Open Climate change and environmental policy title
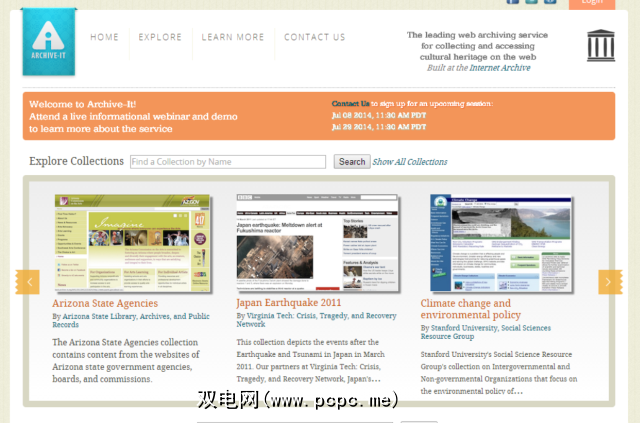This screenshot has height=423, width=640. click(471, 309)
